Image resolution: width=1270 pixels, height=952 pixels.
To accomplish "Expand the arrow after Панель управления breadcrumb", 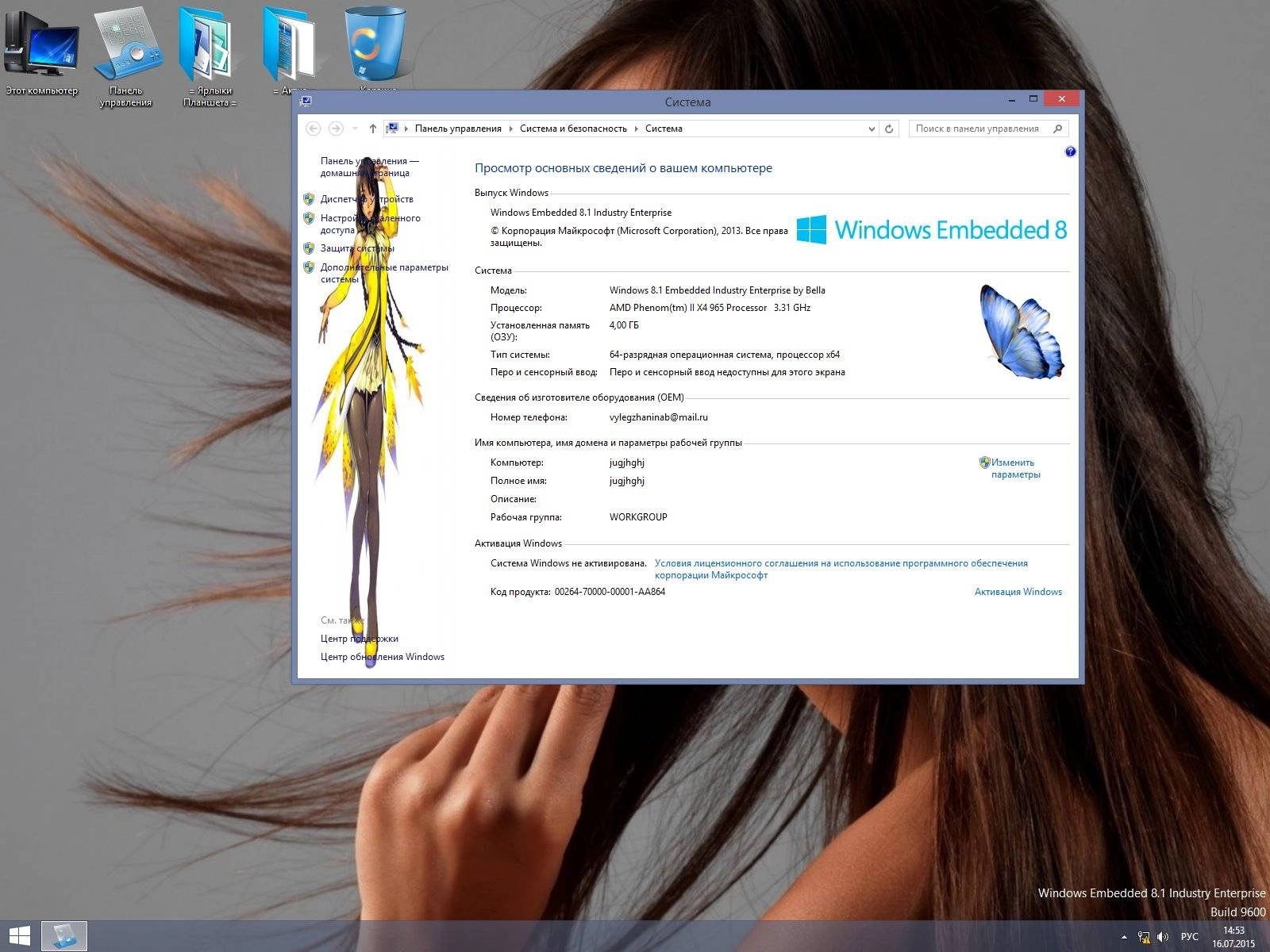I will pos(511,129).
